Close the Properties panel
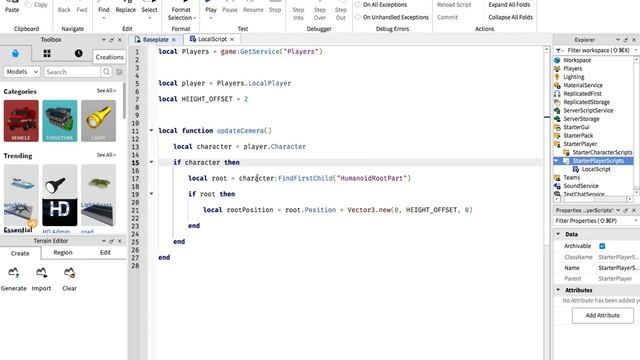The image size is (640, 360). tap(634, 210)
